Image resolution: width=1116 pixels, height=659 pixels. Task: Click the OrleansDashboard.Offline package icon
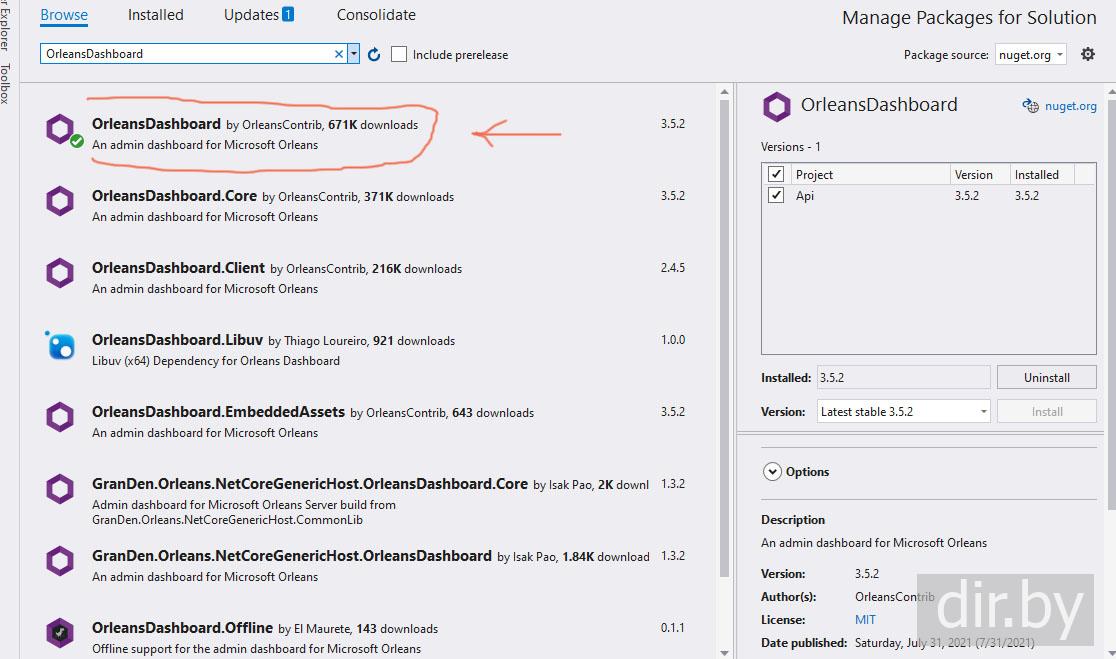click(60, 634)
